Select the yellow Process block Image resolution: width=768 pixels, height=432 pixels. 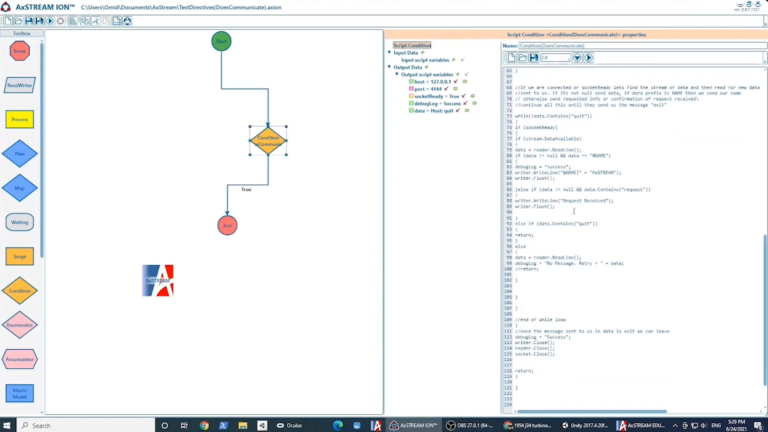click(x=20, y=120)
